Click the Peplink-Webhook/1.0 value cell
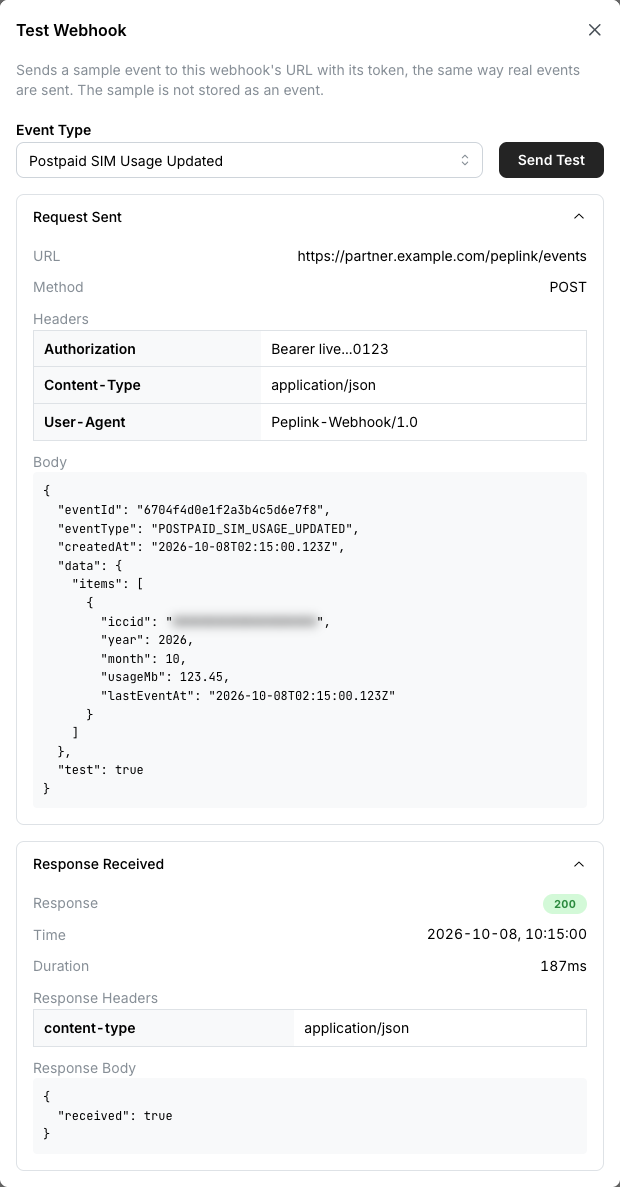Image resolution: width=620 pixels, height=1187 pixels. 423,422
